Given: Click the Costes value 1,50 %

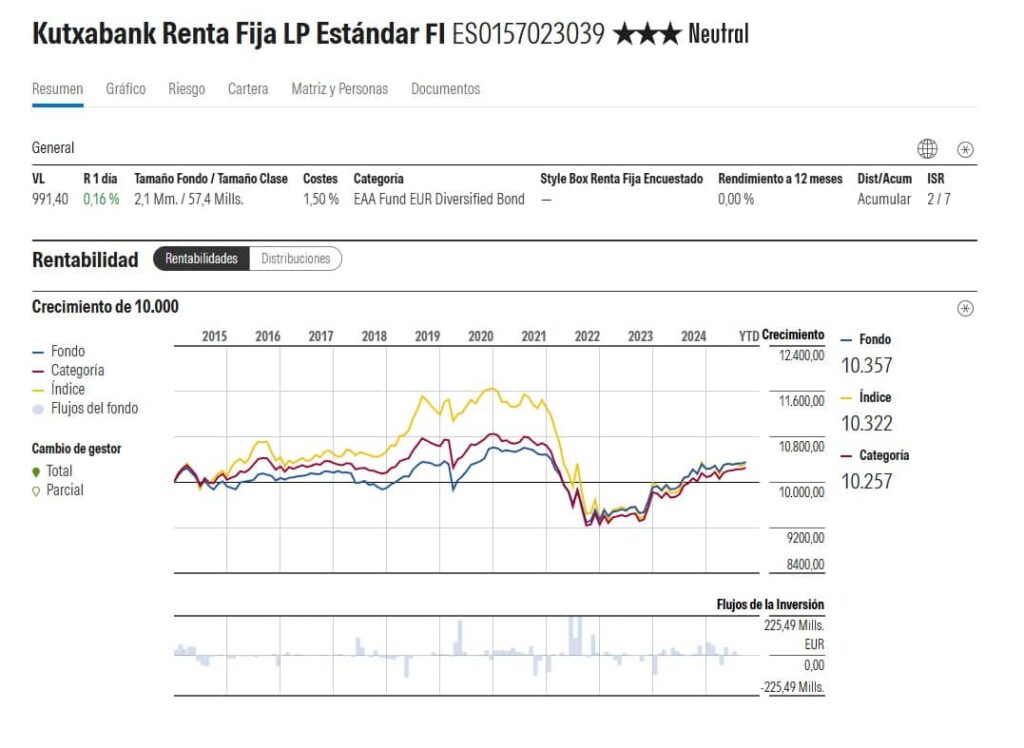Looking at the screenshot, I should coord(321,199).
